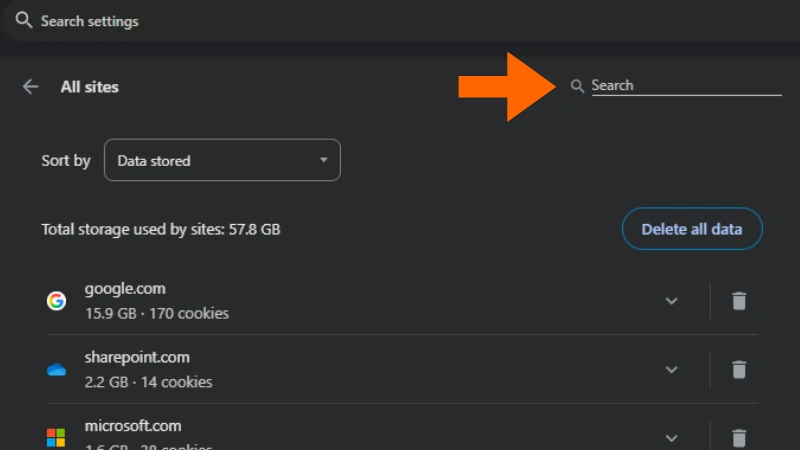This screenshot has height=450, width=800.
Task: Expand the microsoft.com details chevron
Action: pos(672,437)
